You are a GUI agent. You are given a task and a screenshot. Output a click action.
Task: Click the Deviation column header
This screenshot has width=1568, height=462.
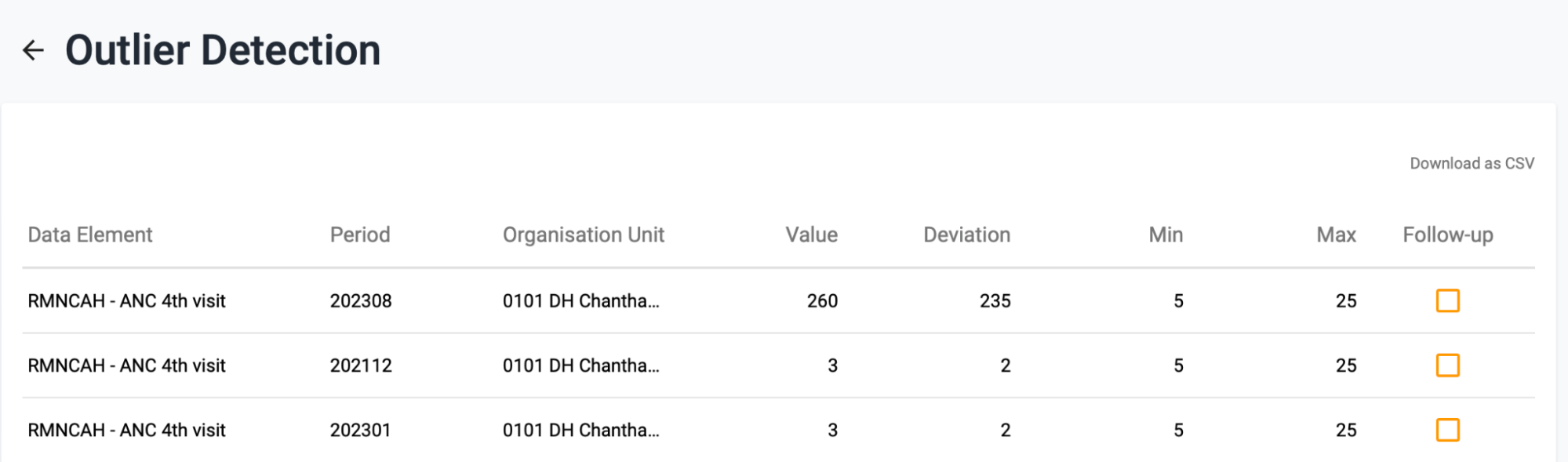[966, 235]
